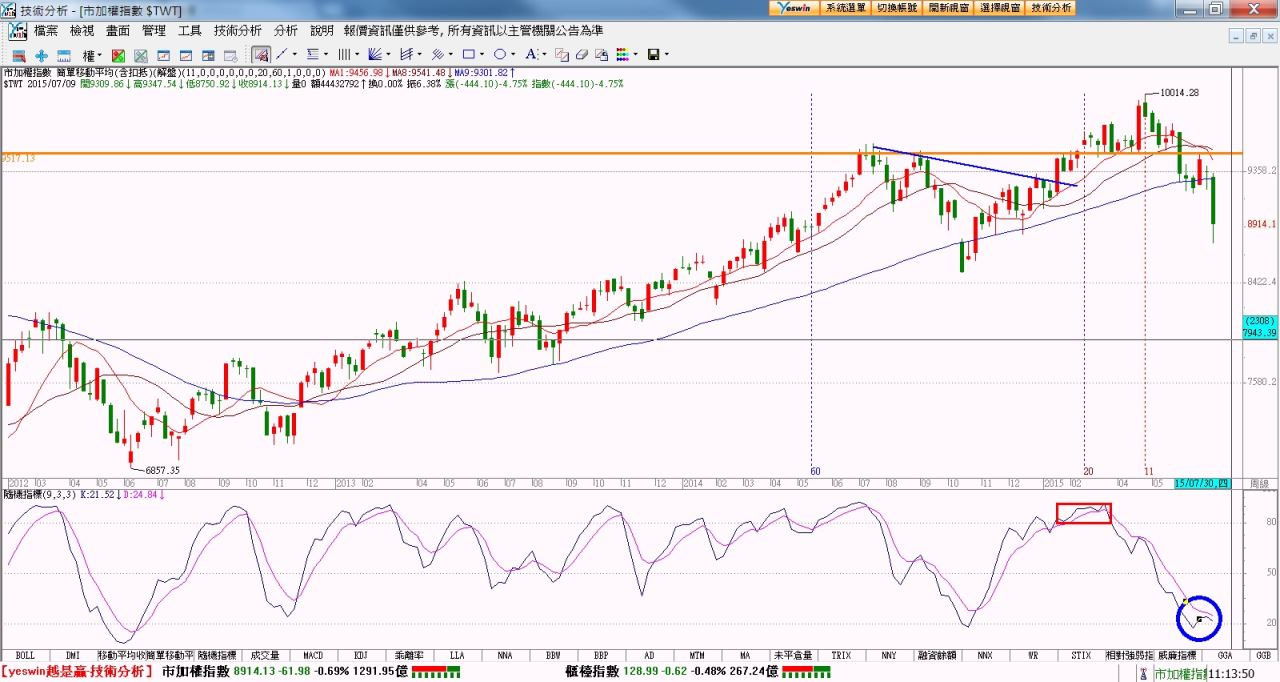
Task: Open the 技術分析 menu in menu bar
Action: (238, 31)
